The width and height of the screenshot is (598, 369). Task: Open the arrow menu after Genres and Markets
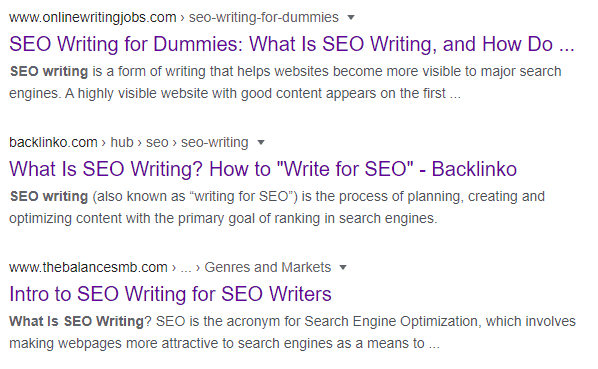tap(343, 268)
